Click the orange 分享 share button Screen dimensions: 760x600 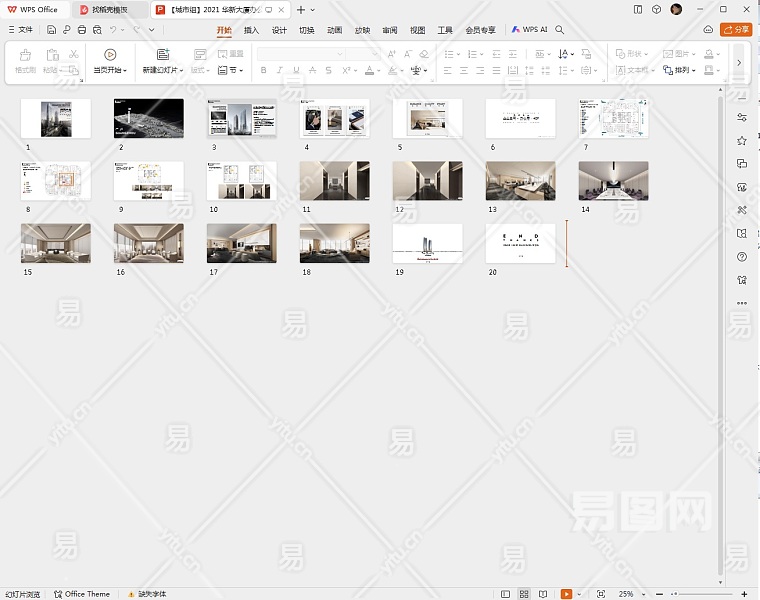click(x=737, y=30)
